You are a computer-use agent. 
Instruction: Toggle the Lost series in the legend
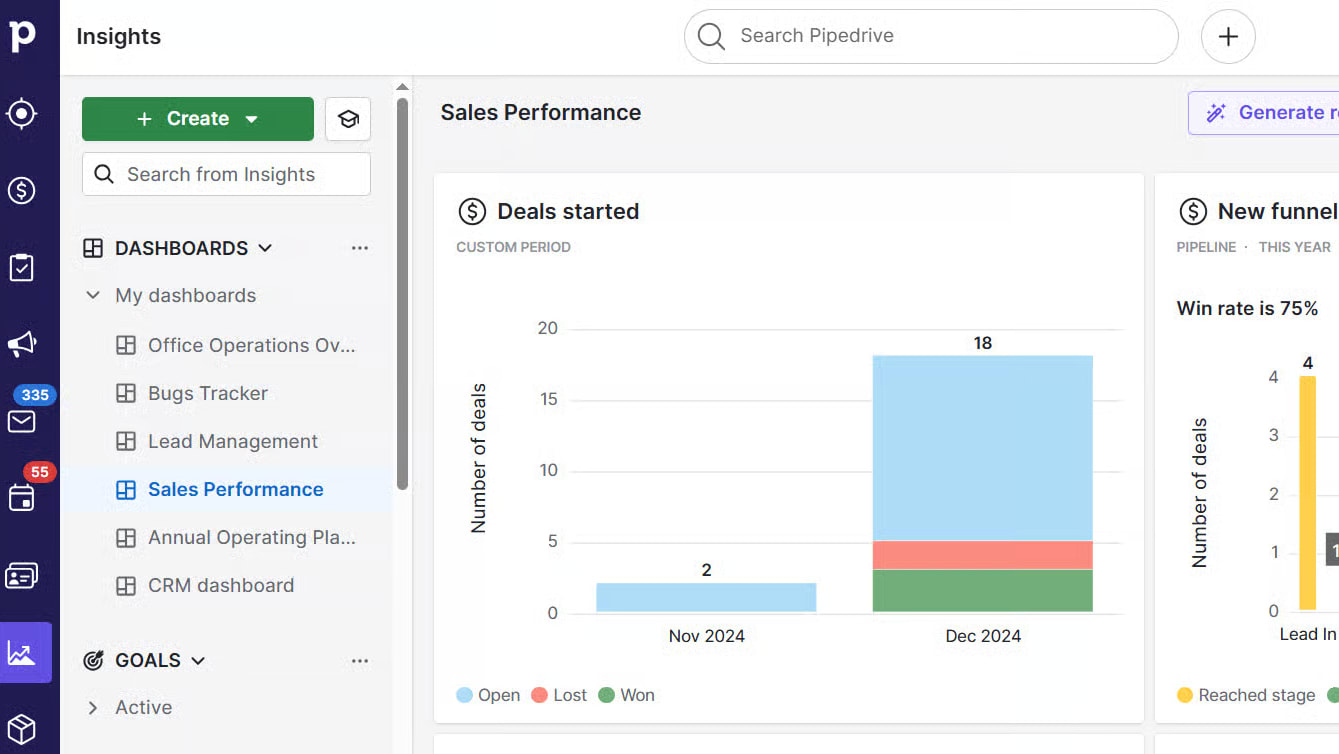pyautogui.click(x=559, y=695)
